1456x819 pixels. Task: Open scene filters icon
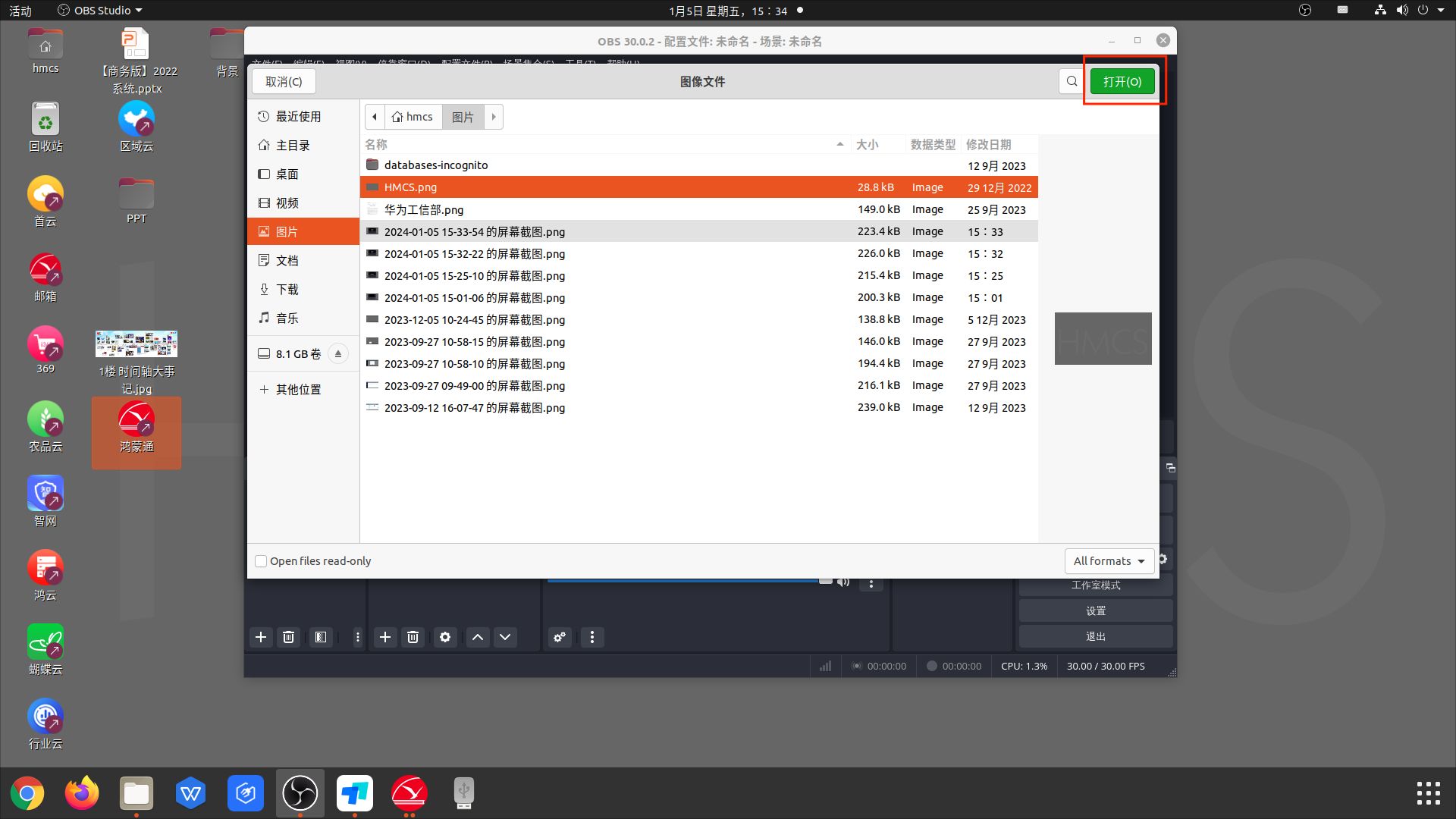pyautogui.click(x=321, y=637)
